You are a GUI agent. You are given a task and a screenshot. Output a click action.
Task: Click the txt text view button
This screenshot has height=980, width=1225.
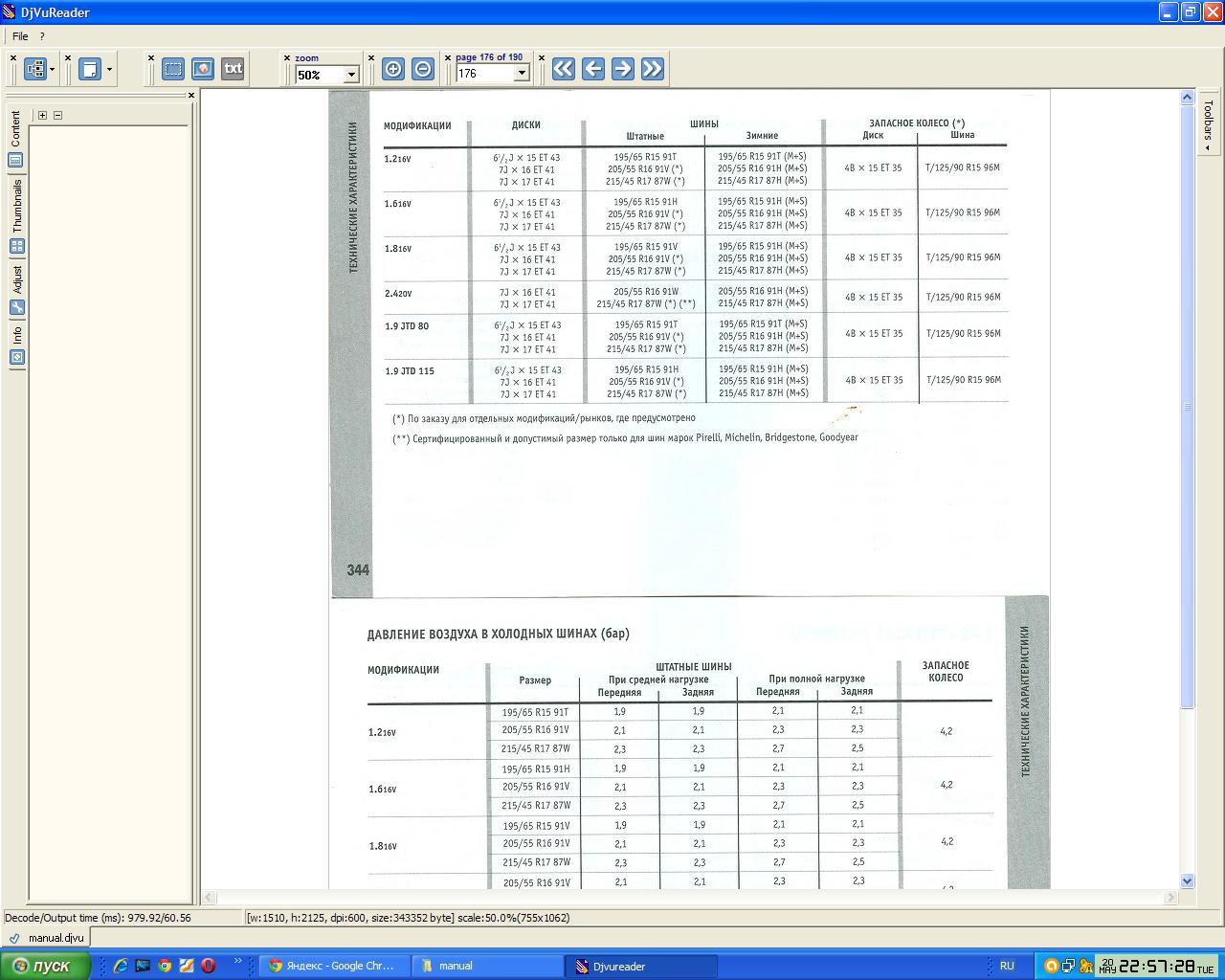pos(233,69)
